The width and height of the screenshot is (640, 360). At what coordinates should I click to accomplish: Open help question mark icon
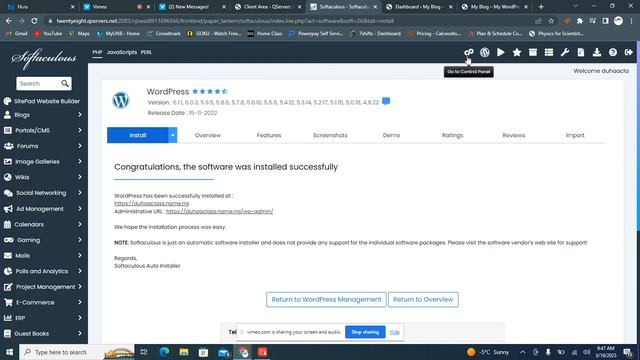pyautogui.click(x=613, y=52)
